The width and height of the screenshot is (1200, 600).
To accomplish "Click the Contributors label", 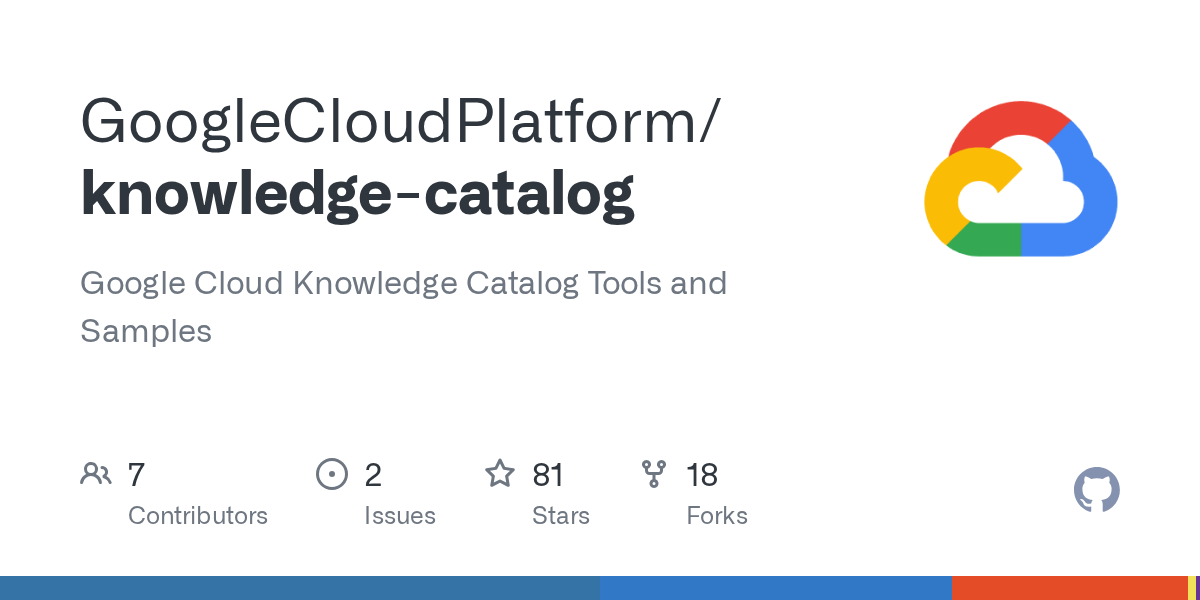I will 198,516.
